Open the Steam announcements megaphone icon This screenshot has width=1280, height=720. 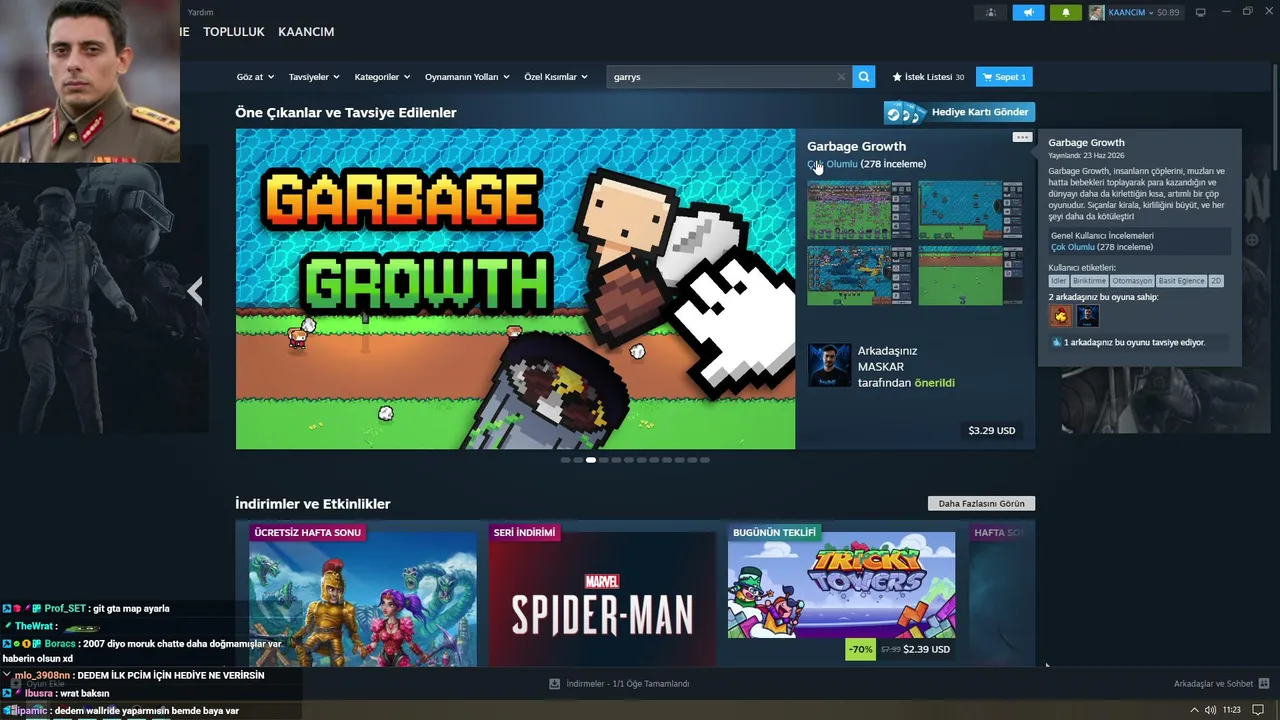1028,12
